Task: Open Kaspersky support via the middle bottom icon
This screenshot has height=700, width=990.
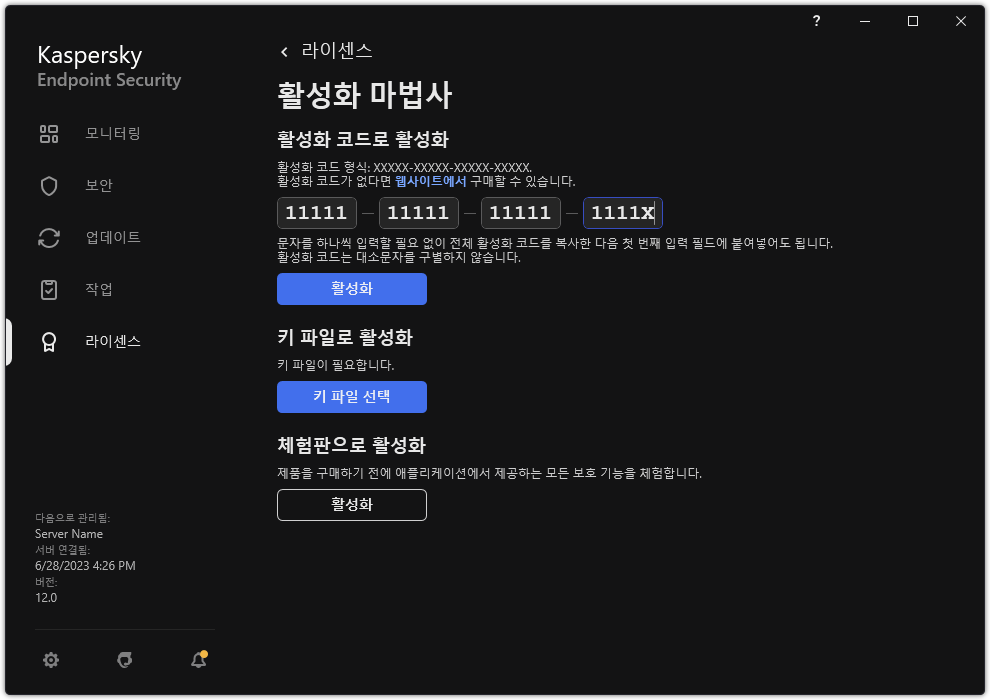Action: point(124,660)
